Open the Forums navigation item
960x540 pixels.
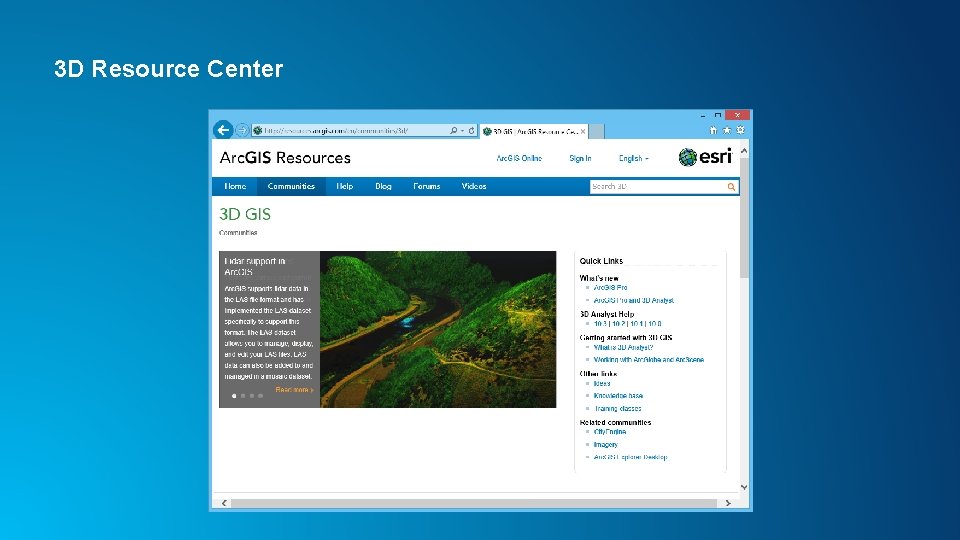click(x=427, y=186)
